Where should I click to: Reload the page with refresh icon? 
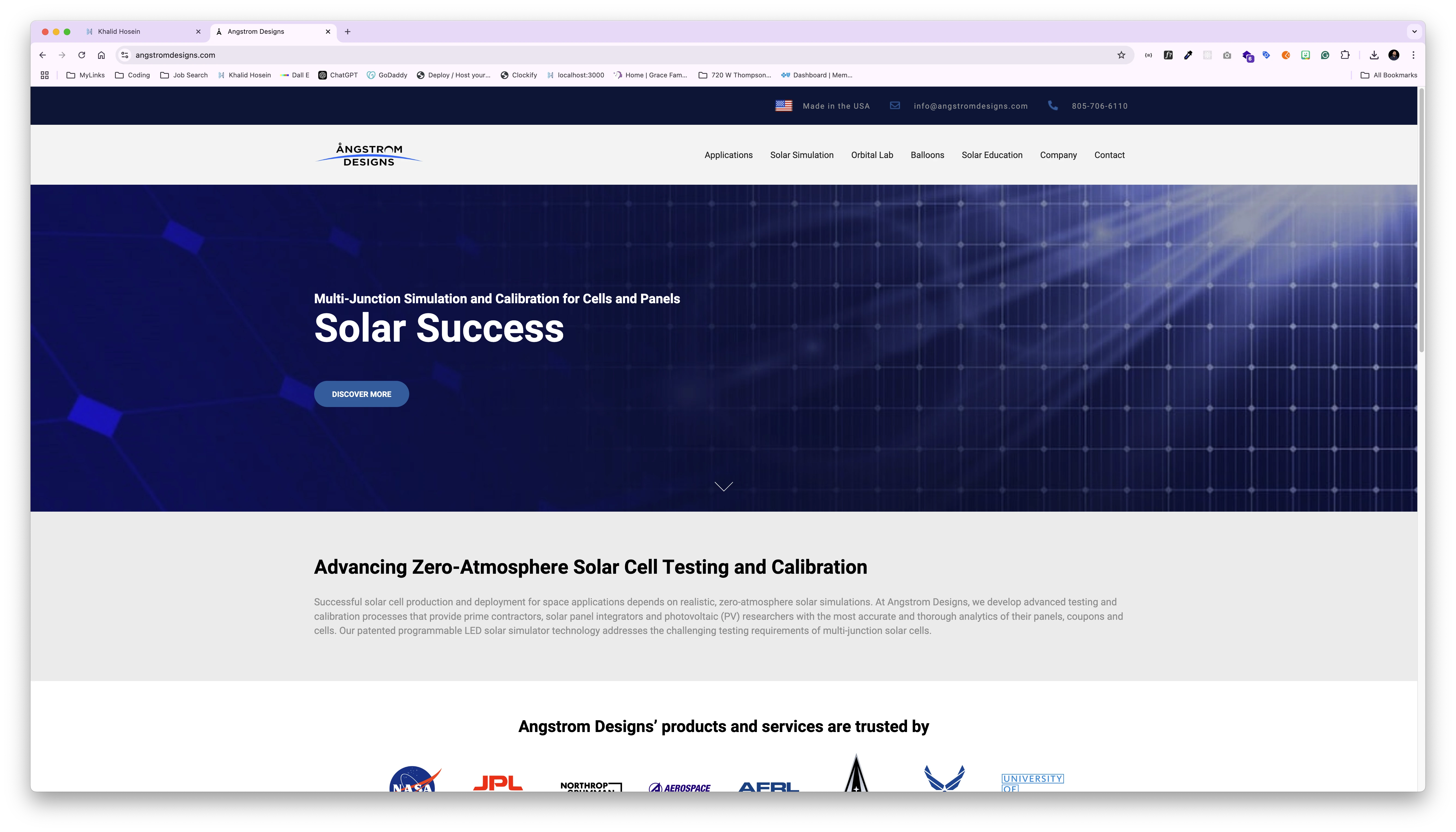click(82, 55)
